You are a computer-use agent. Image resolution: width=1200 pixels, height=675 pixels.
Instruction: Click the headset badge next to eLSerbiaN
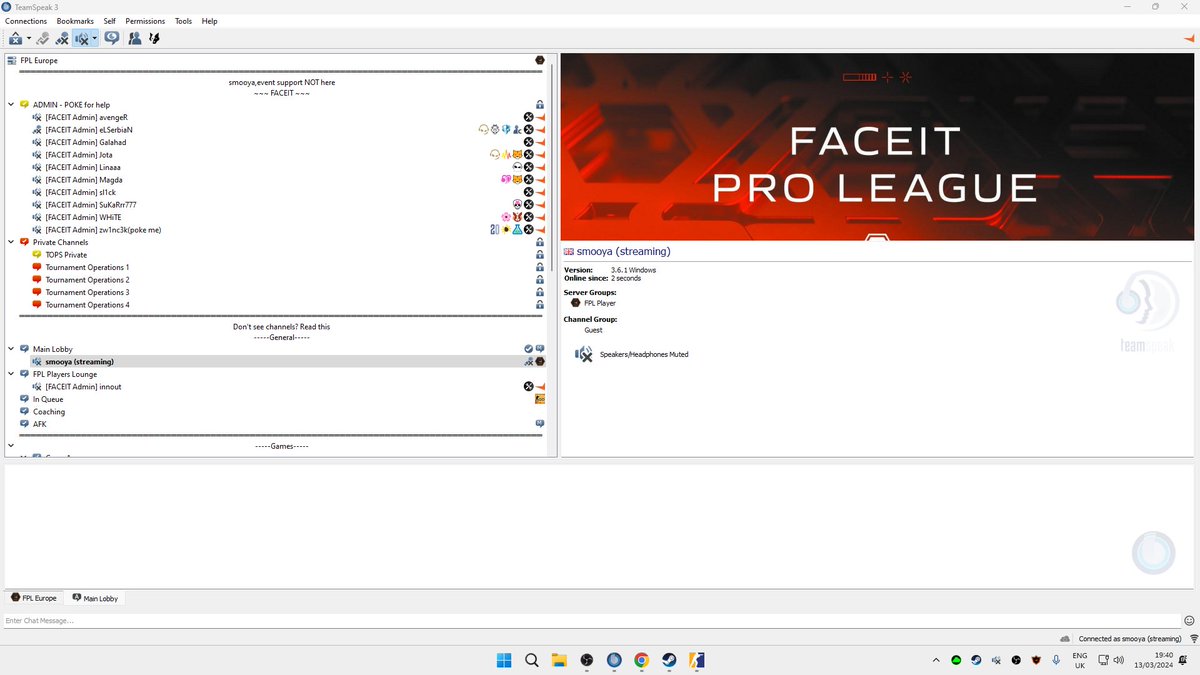(484, 130)
